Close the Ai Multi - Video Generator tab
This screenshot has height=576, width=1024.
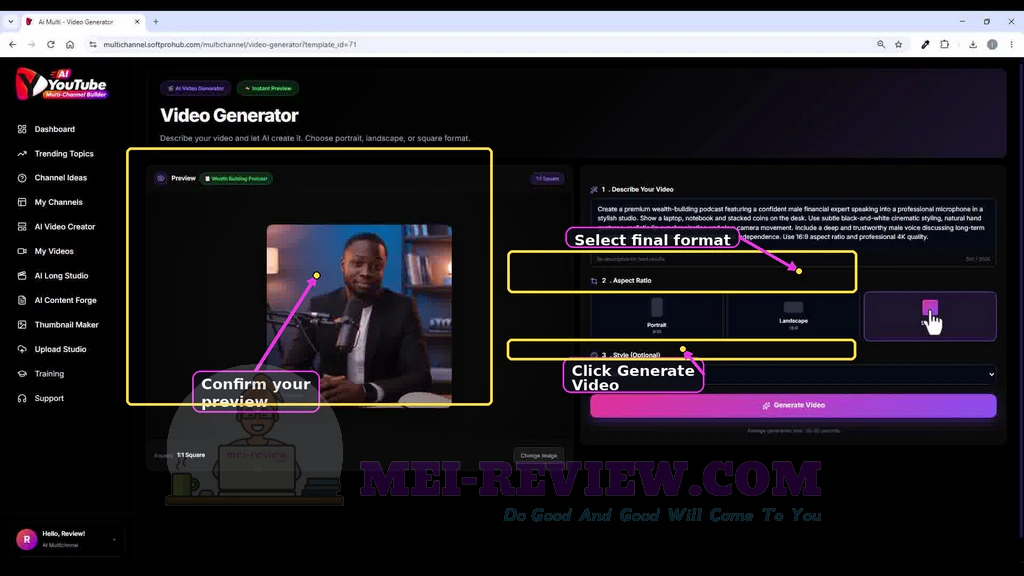[x=136, y=22]
